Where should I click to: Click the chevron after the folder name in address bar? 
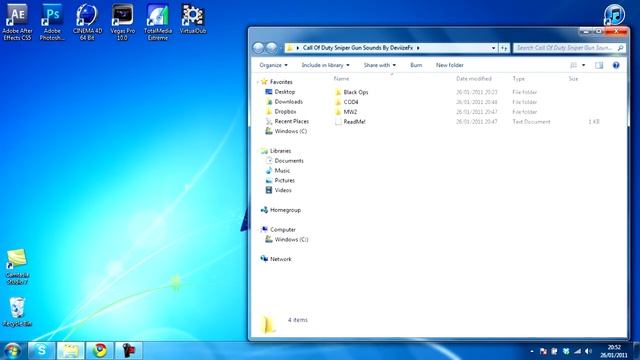point(418,48)
